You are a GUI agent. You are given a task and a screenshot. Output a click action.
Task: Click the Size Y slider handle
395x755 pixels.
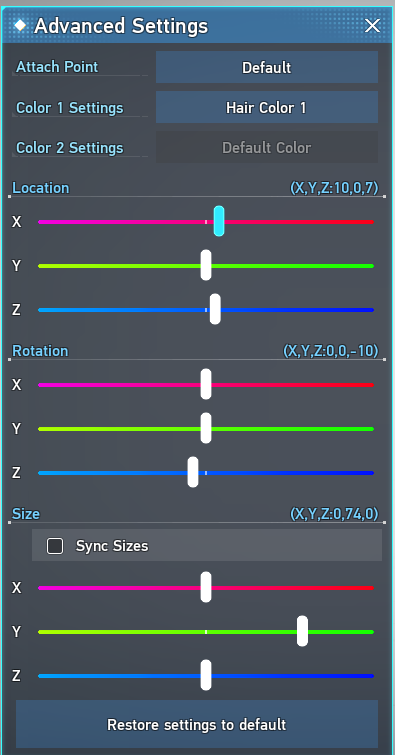pyautogui.click(x=302, y=631)
